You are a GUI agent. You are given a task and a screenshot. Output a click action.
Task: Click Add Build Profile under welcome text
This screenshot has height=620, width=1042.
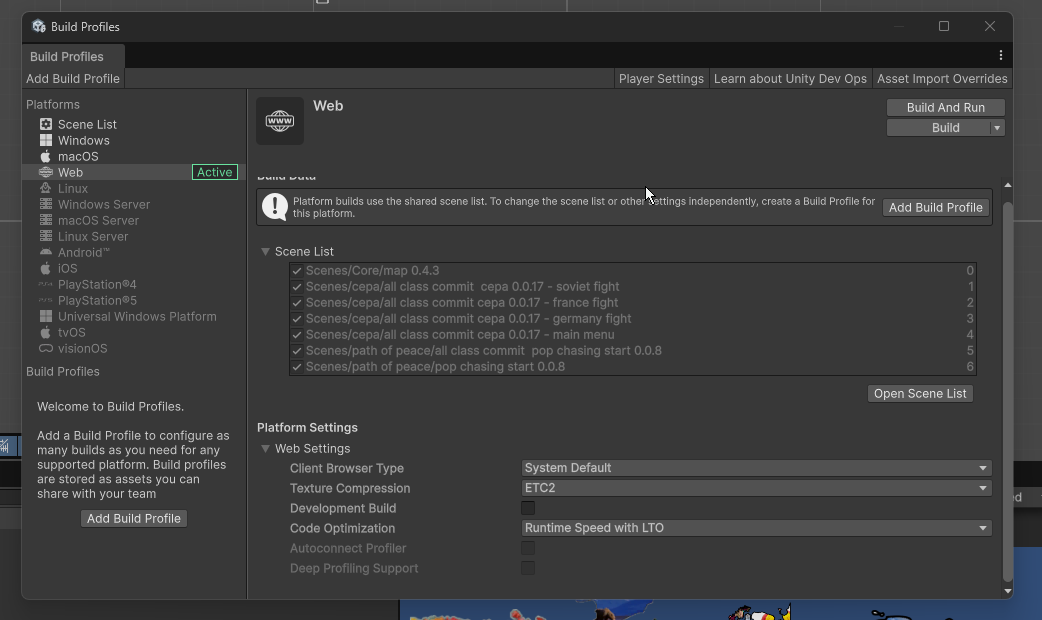[134, 518]
